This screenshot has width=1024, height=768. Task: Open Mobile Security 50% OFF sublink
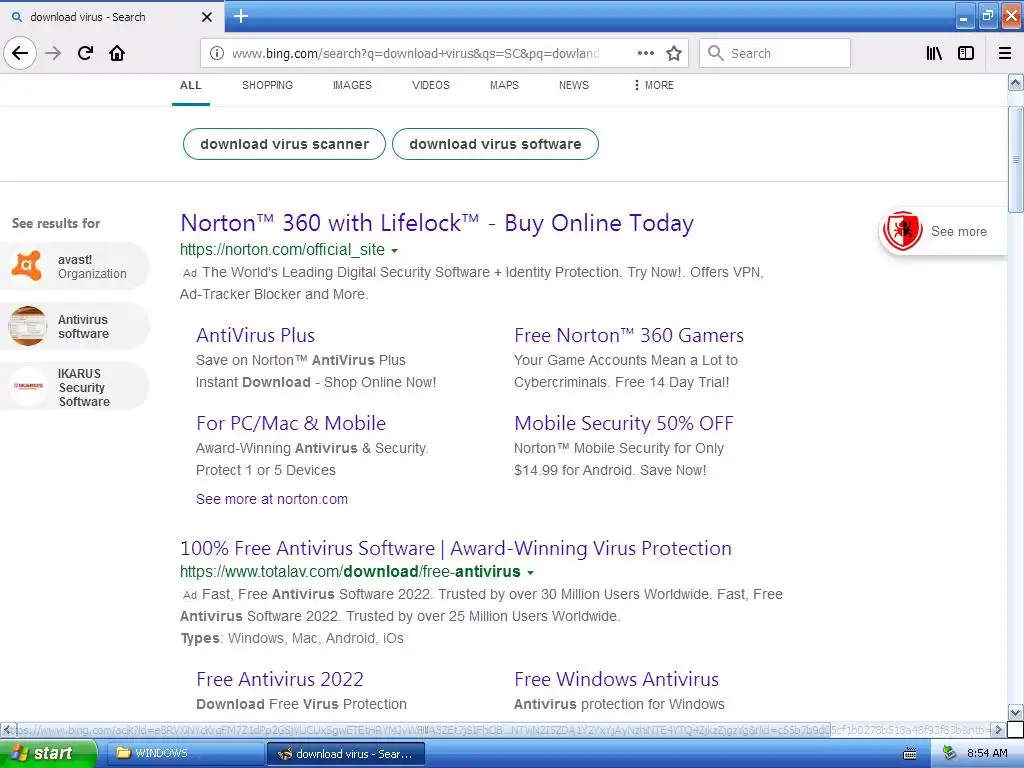pyautogui.click(x=624, y=423)
